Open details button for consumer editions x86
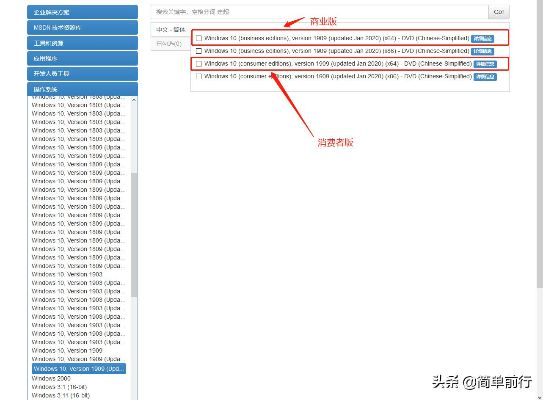The image size is (543, 400). 485,77
